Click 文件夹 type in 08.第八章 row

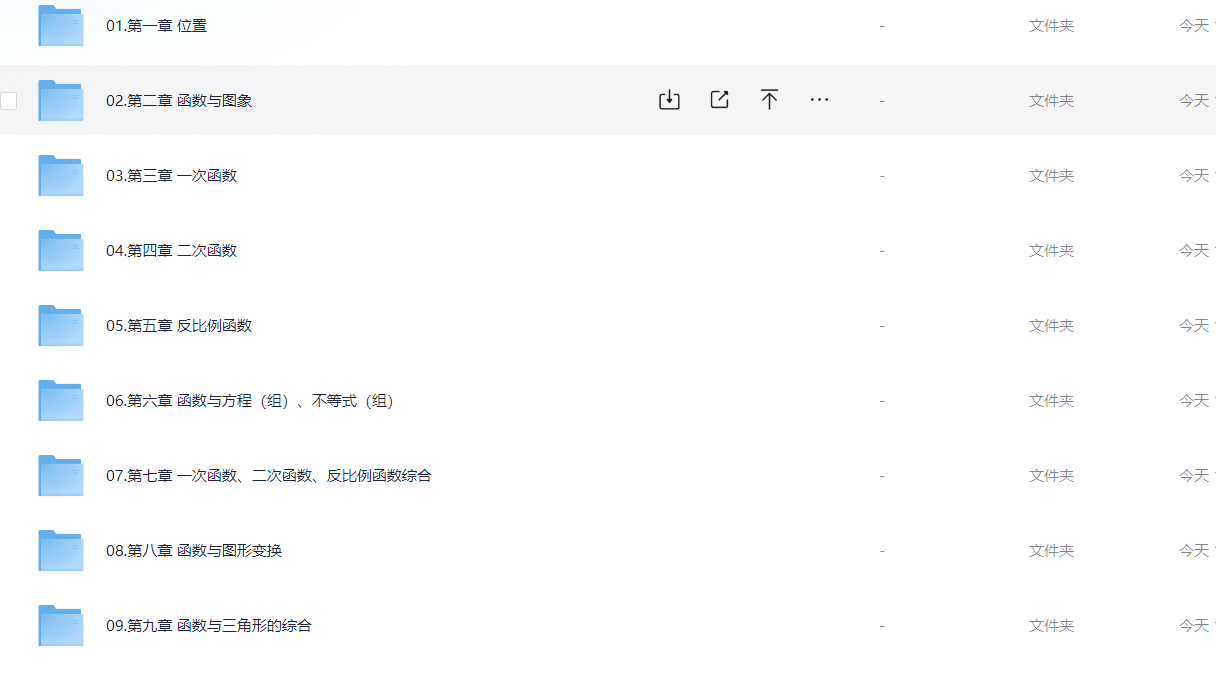point(1052,551)
